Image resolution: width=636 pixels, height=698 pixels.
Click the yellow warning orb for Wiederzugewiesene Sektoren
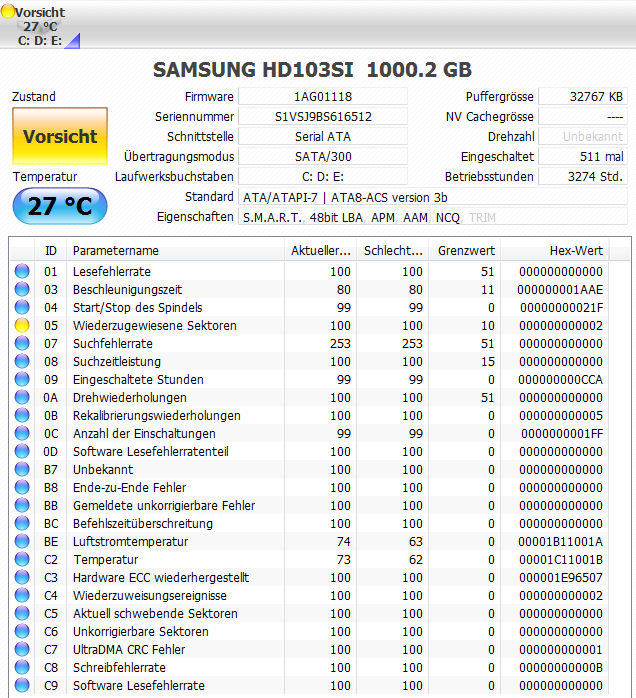22,325
